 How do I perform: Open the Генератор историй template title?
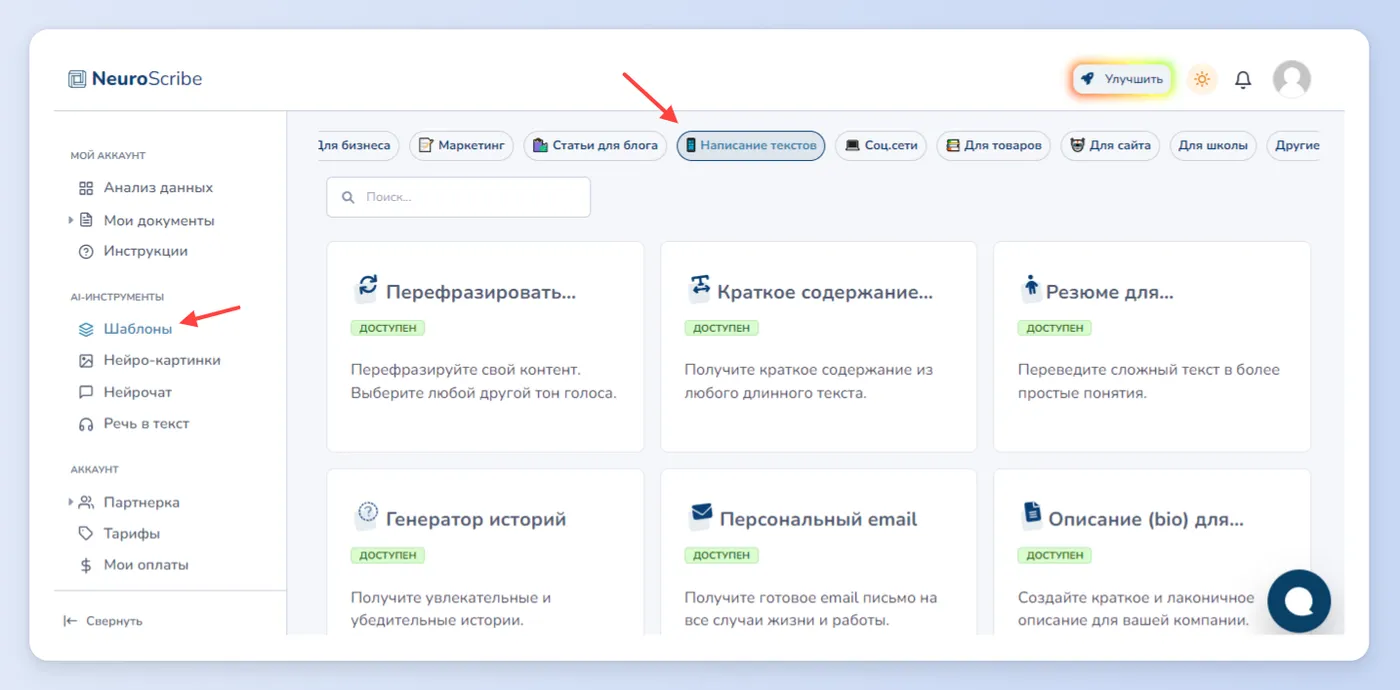tap(476, 520)
